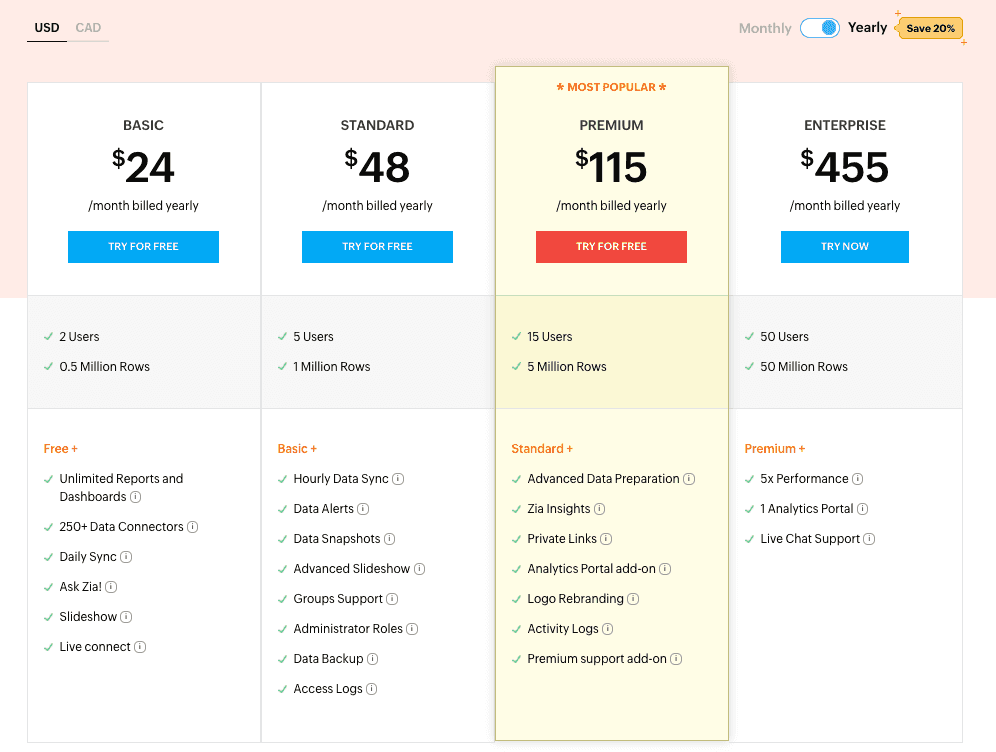
Task: Click the MOST POPULAR banner text
Action: [x=611, y=87]
